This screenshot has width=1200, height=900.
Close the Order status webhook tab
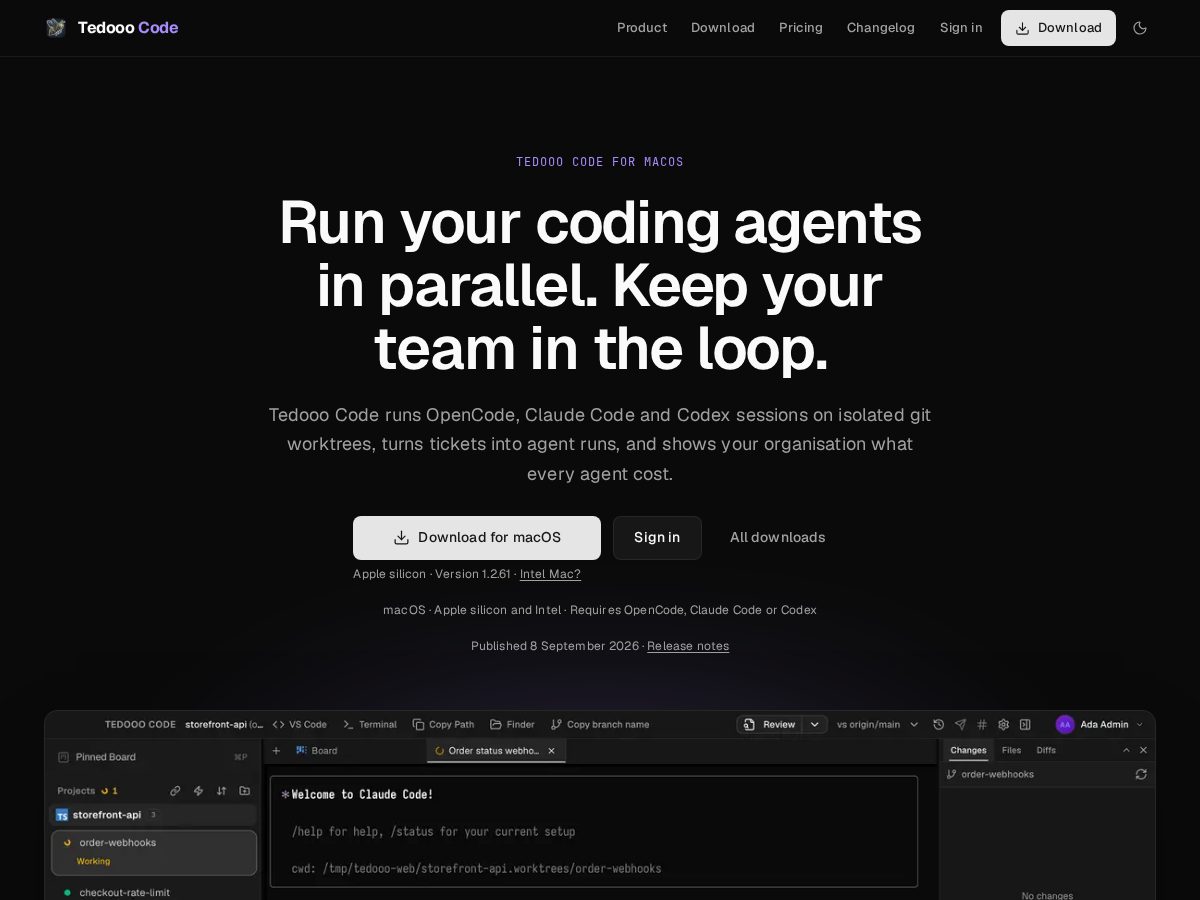tap(551, 750)
